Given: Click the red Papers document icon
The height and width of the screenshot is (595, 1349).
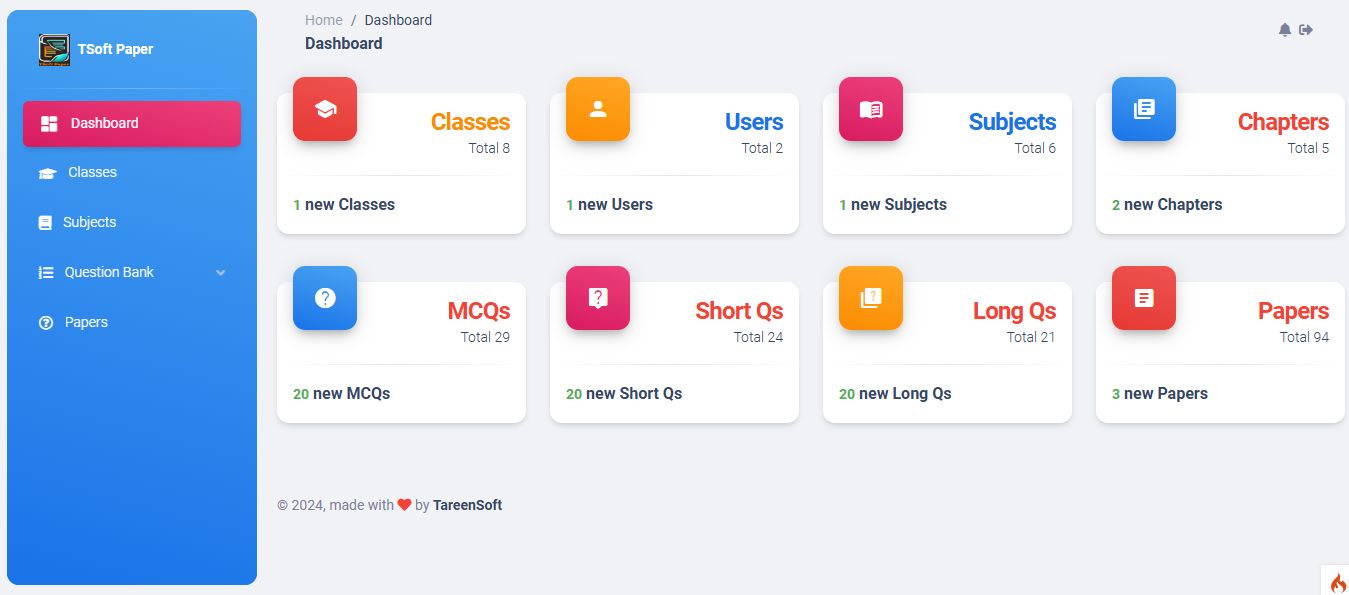Looking at the screenshot, I should (1144, 298).
